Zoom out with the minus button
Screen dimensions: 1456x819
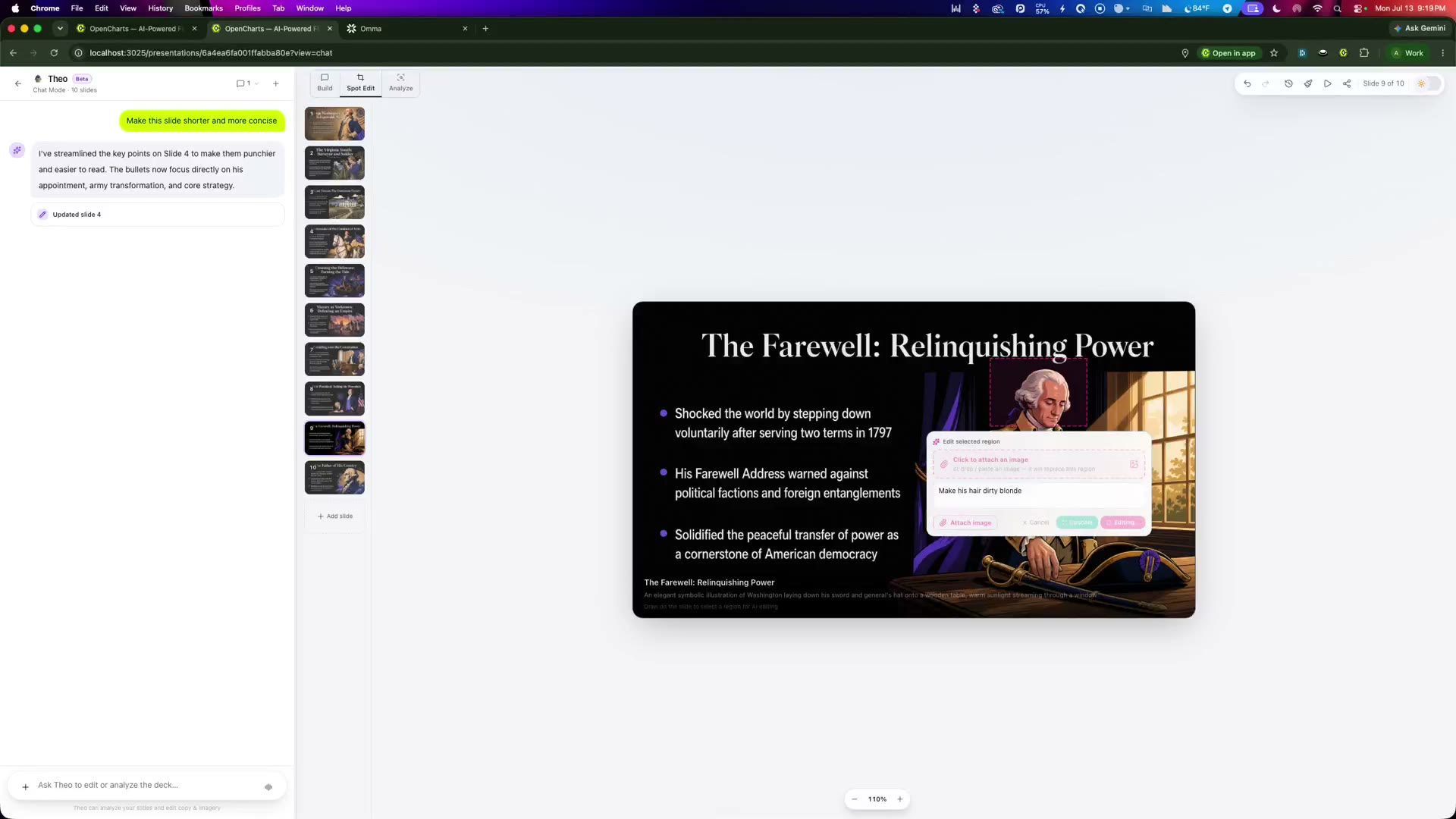point(855,799)
